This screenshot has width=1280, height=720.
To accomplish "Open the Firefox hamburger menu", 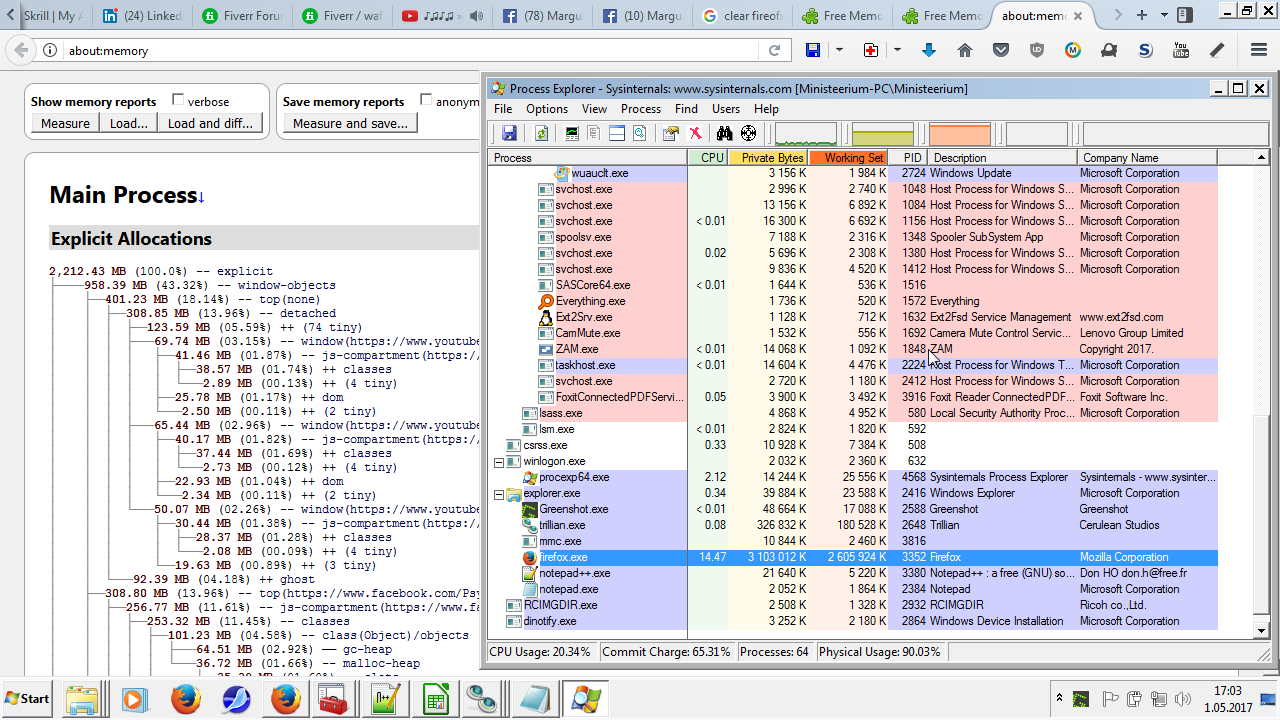I will [1259, 50].
